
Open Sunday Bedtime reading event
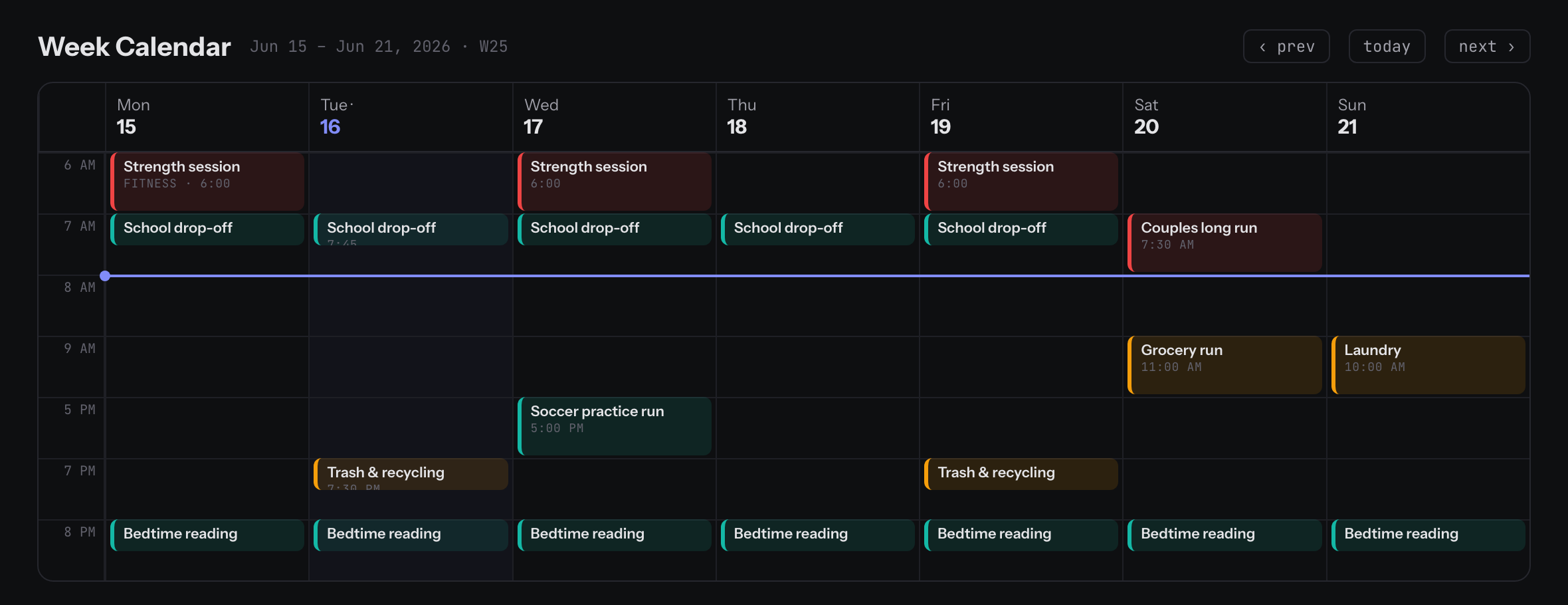click(x=1428, y=535)
